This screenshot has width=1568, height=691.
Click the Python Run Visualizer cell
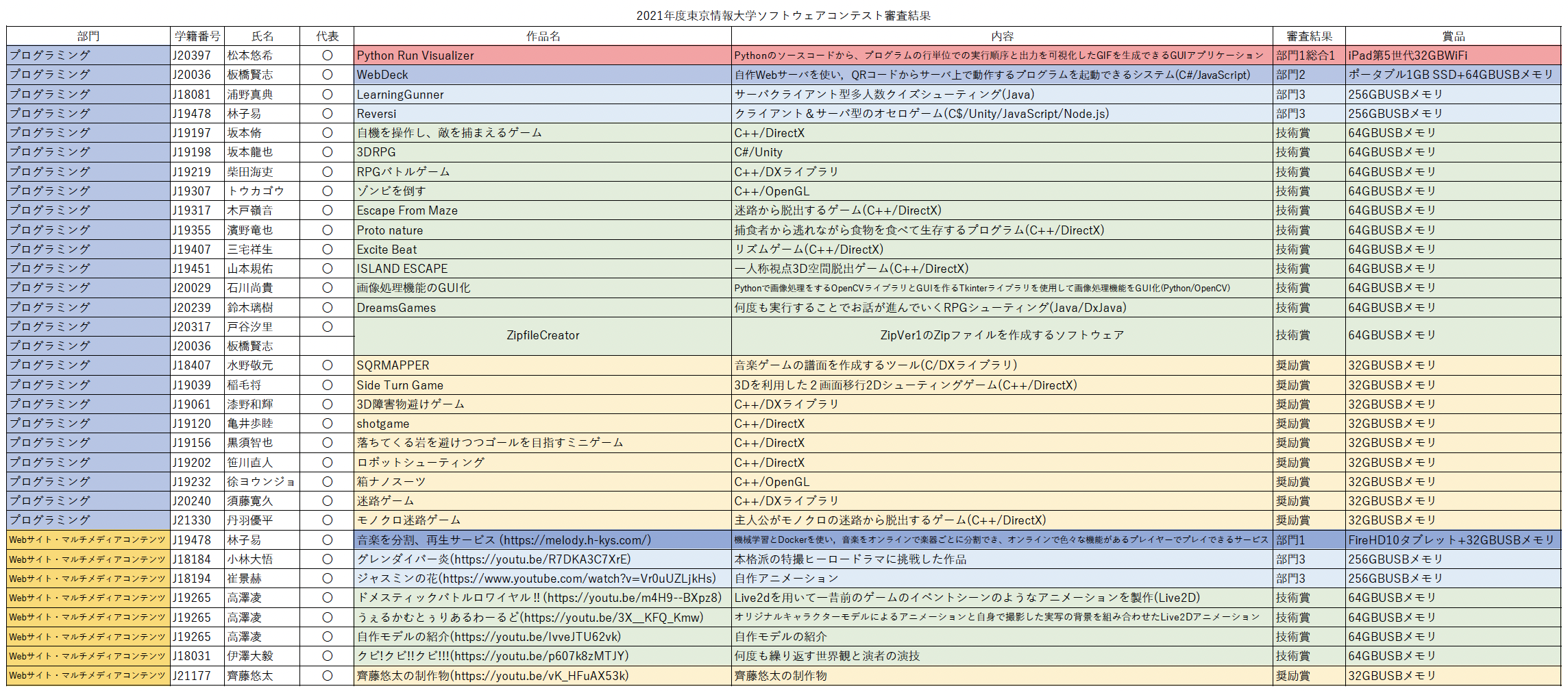543,56
